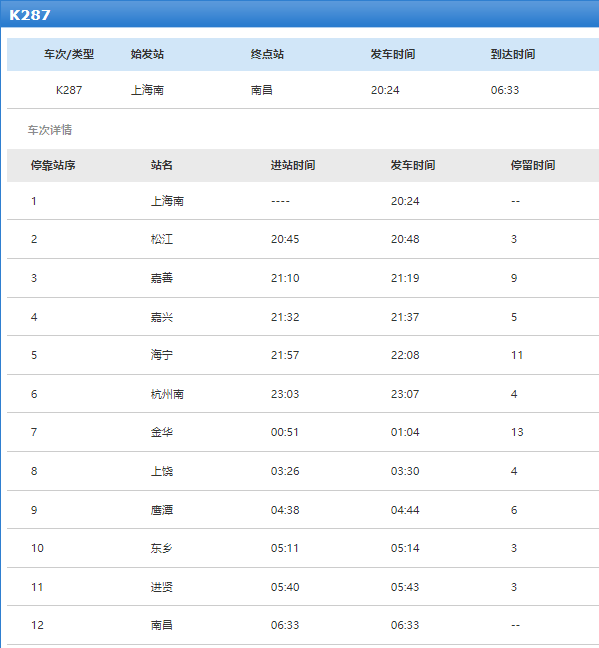Click the K287 title header
599x648 pixels.
click(30, 15)
